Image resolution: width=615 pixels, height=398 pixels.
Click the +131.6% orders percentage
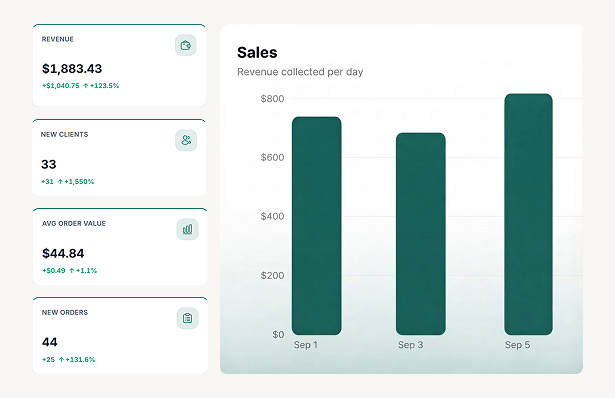[80, 360]
